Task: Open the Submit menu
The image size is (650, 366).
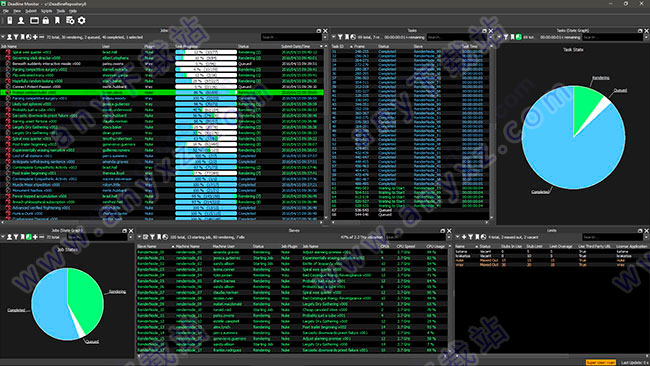Action: click(31, 11)
